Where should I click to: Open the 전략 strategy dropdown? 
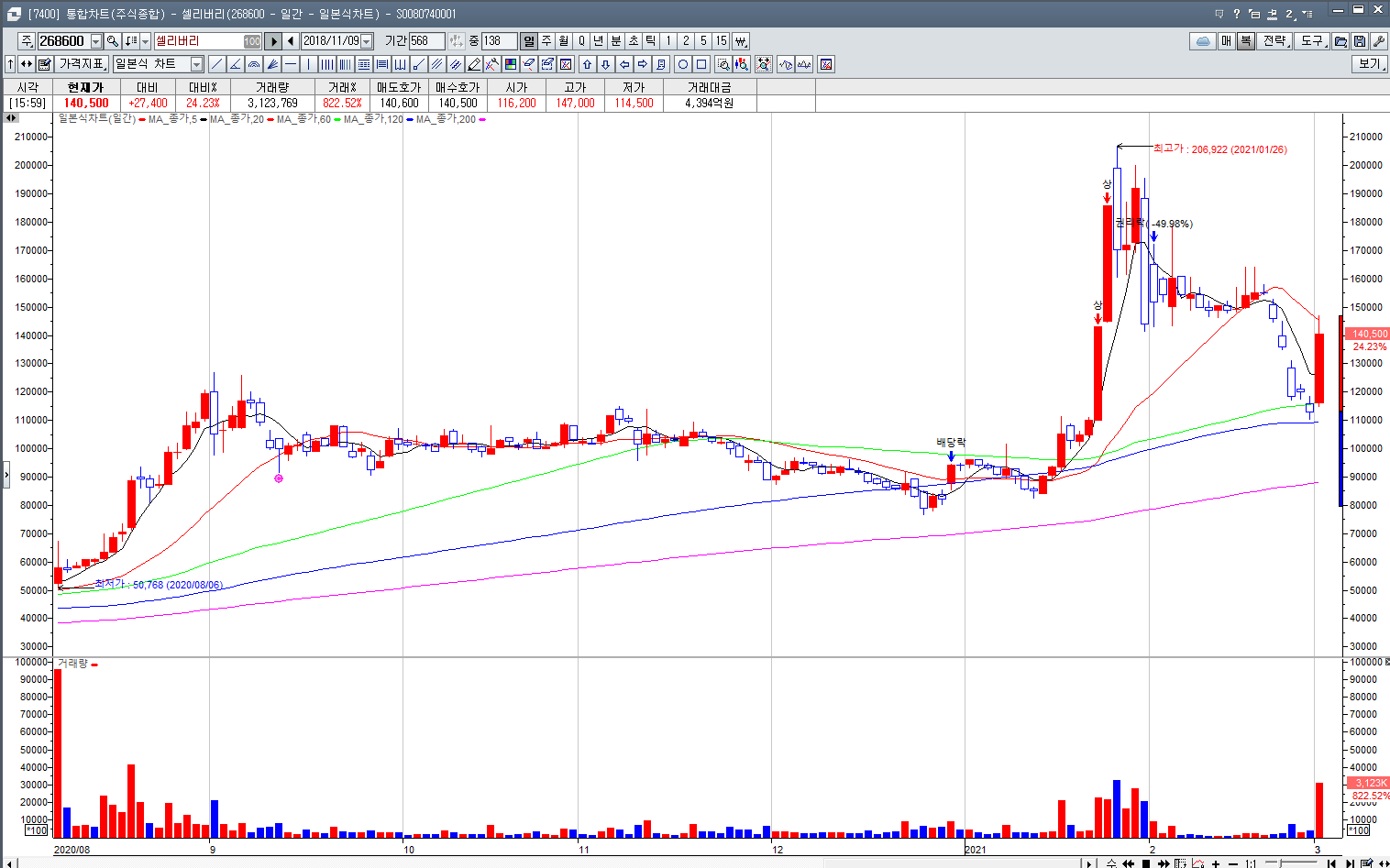click(x=1275, y=41)
